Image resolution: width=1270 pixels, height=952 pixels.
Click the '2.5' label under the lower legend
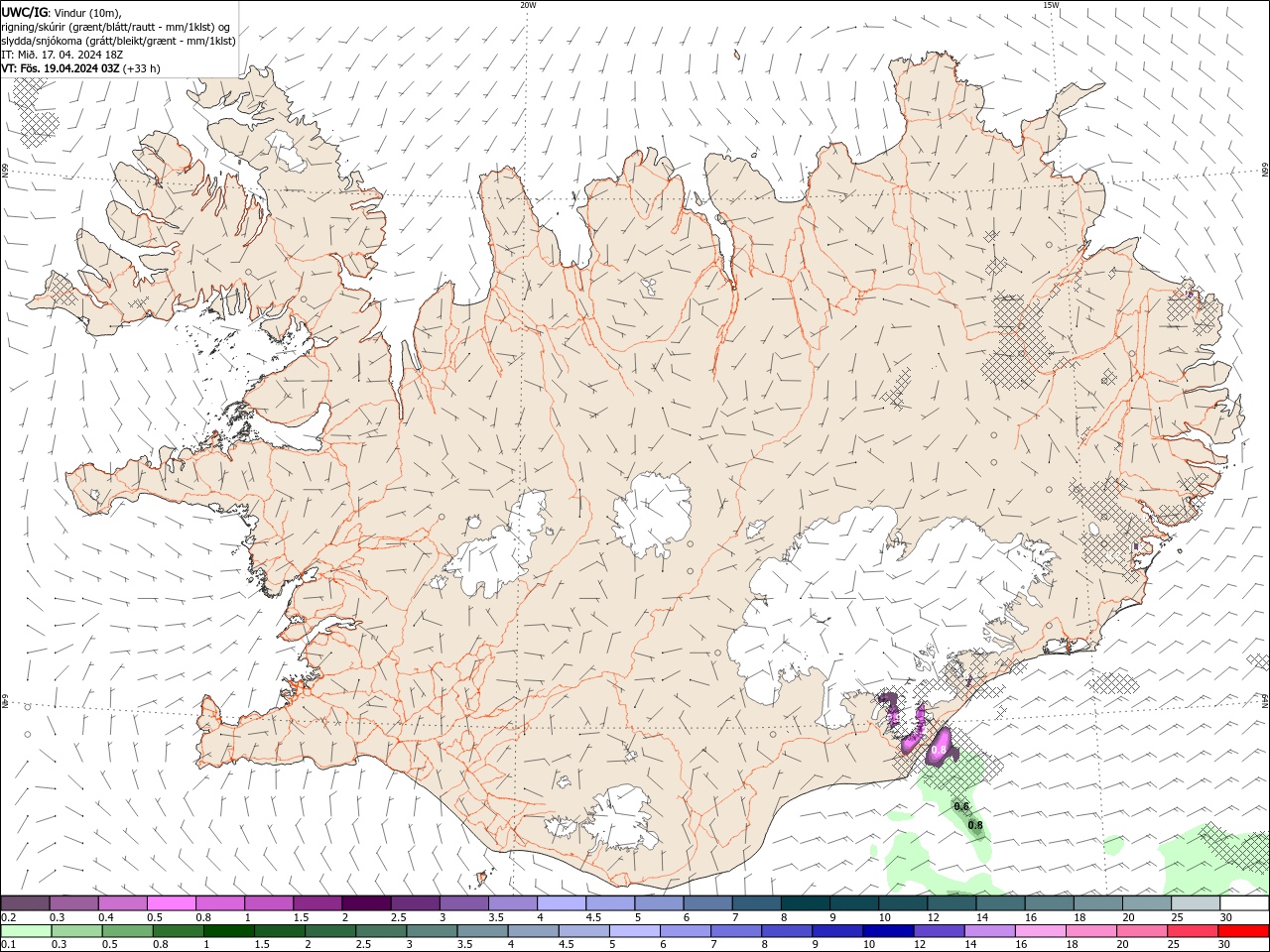pyautogui.click(x=364, y=945)
